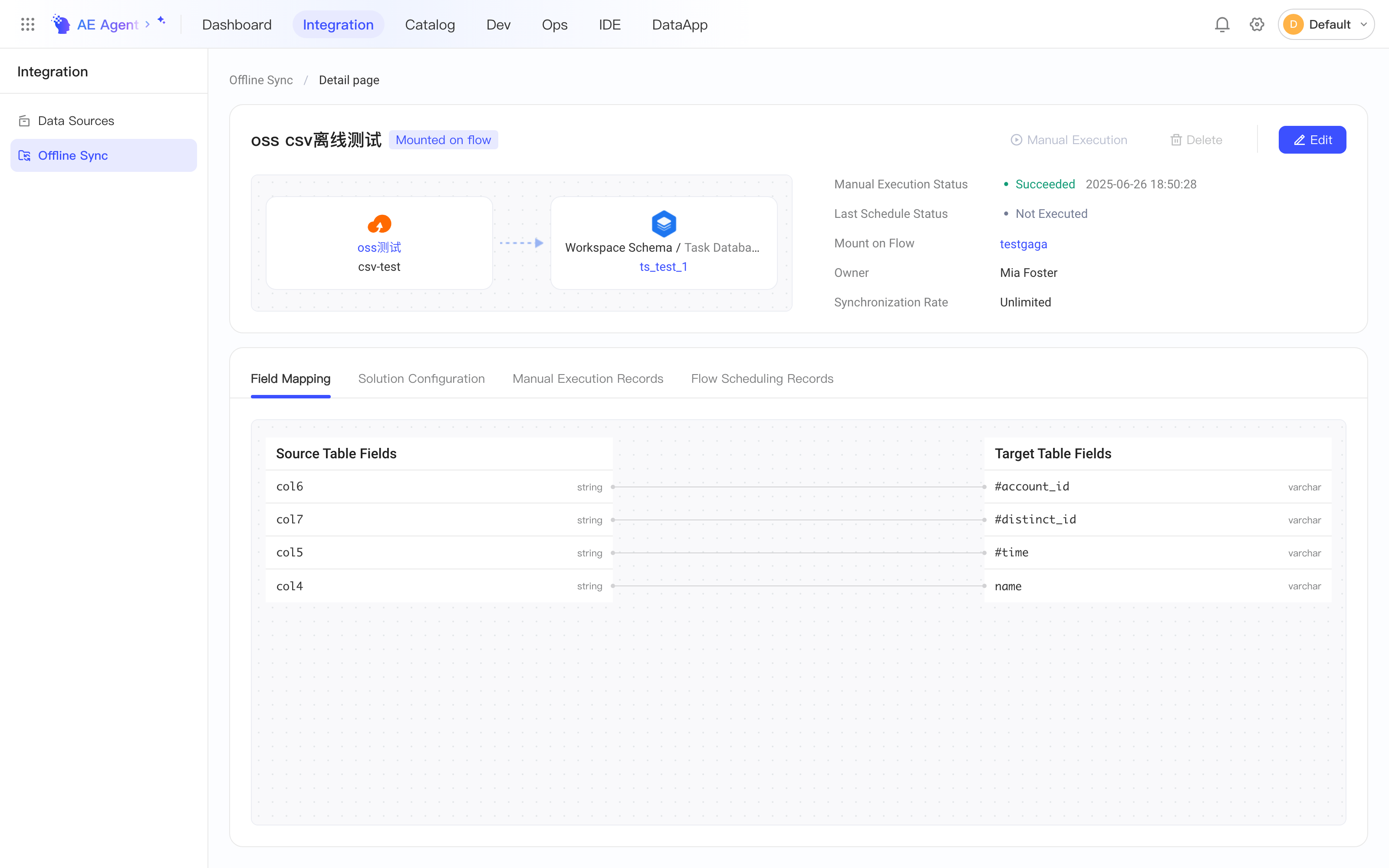This screenshot has height=868, width=1389.
Task: Go to the Ops menu
Action: 554,24
